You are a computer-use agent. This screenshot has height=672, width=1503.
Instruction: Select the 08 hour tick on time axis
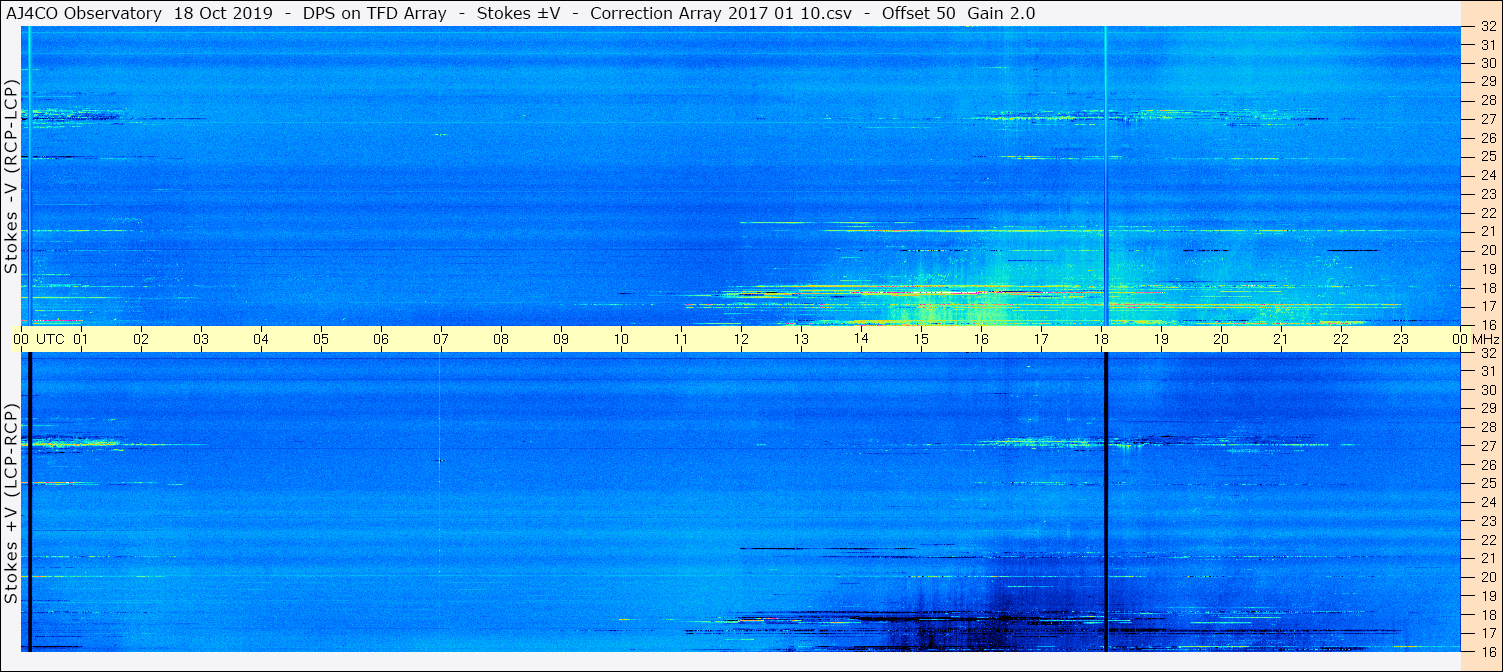(501, 339)
